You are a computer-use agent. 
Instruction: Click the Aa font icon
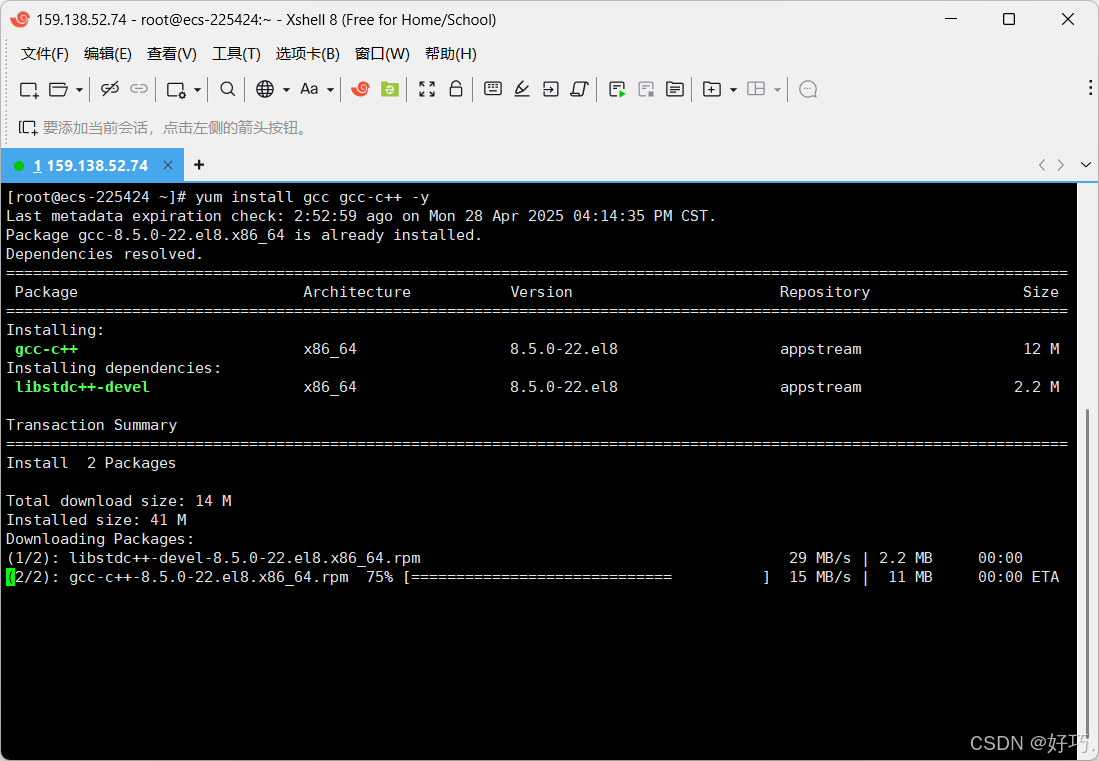[x=309, y=89]
